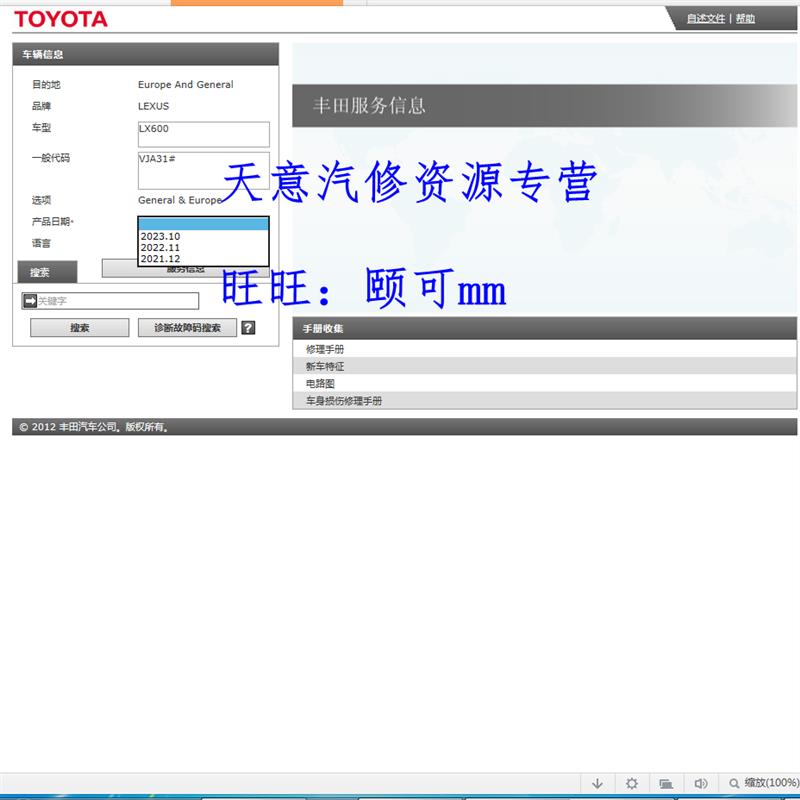This screenshot has height=800, width=800.
Task: Open the 帮助 link
Action: (745, 18)
